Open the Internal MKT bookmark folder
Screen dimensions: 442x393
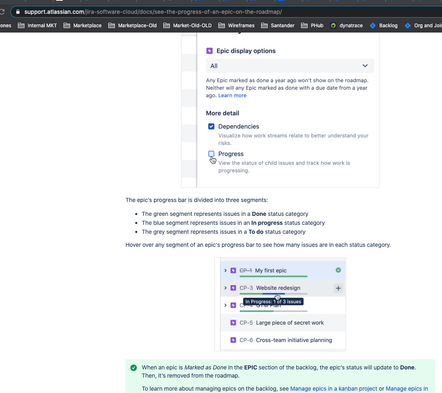click(x=37, y=25)
